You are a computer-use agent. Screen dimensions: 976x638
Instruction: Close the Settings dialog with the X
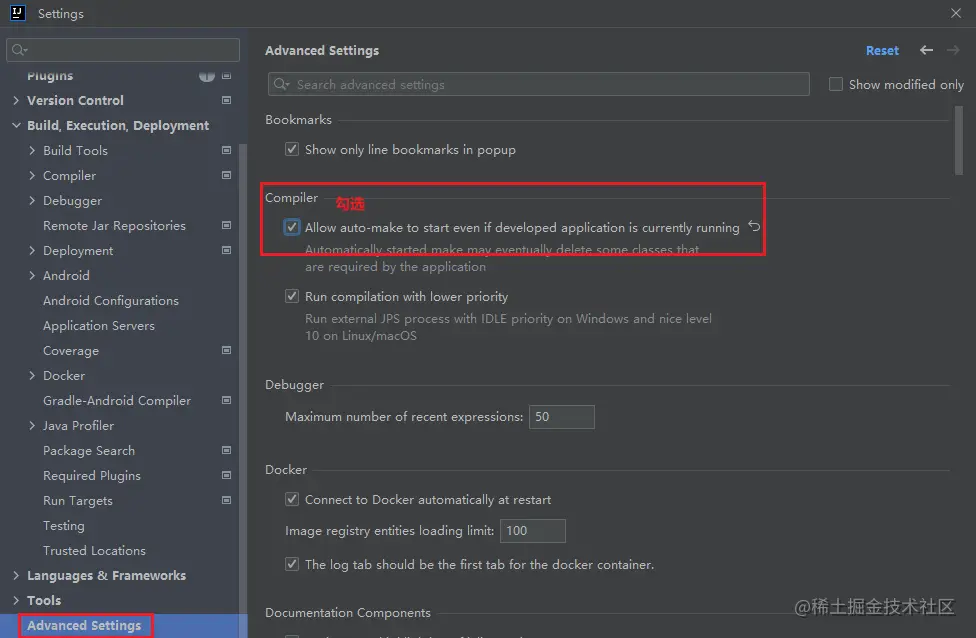click(x=956, y=13)
